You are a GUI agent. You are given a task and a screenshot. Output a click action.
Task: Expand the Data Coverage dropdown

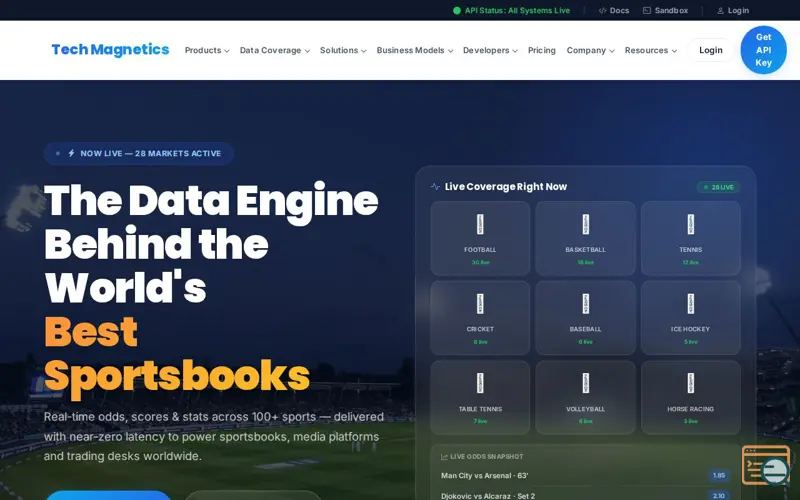274,50
